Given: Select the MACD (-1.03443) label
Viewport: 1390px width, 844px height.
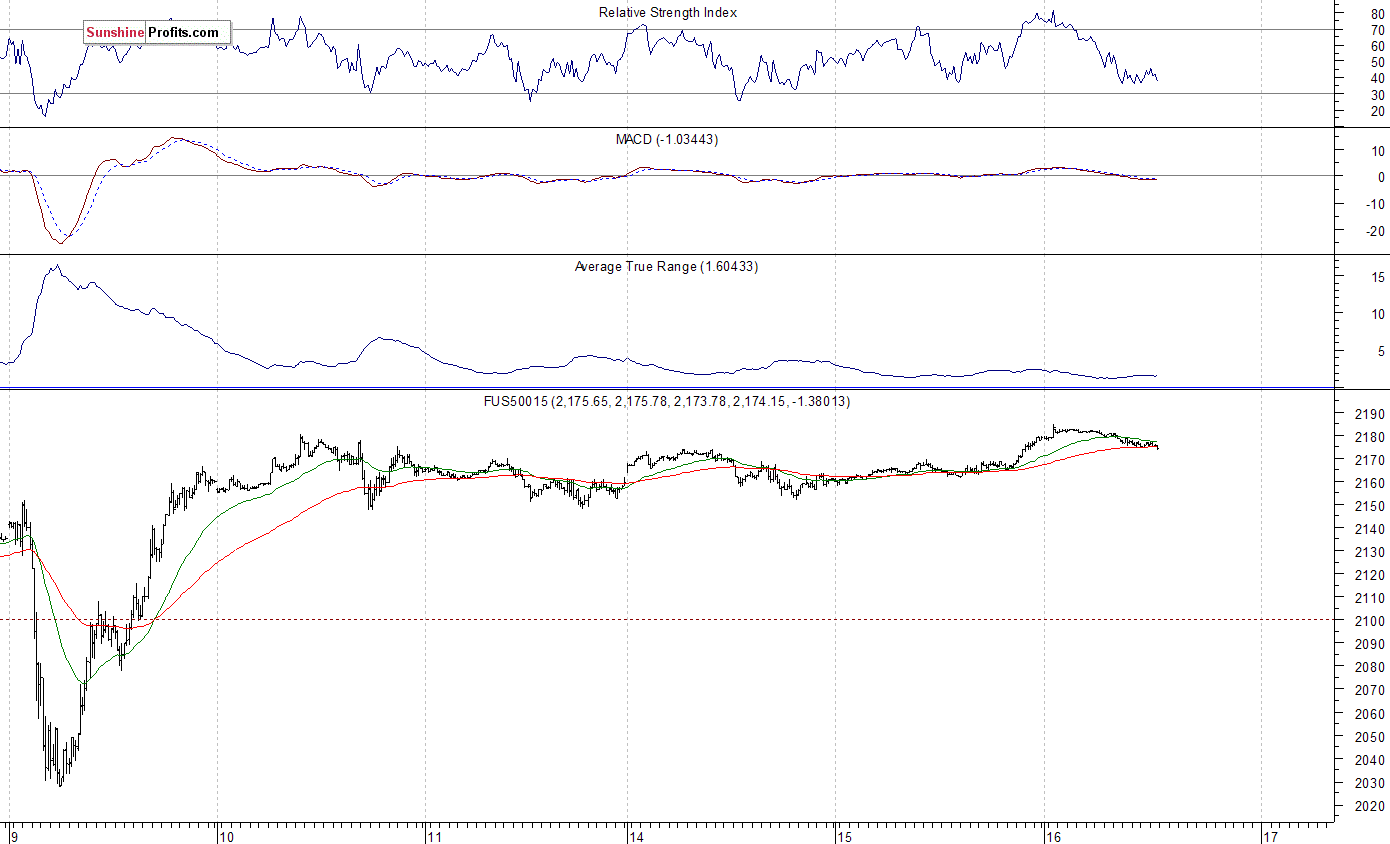Looking at the screenshot, I should [x=666, y=139].
